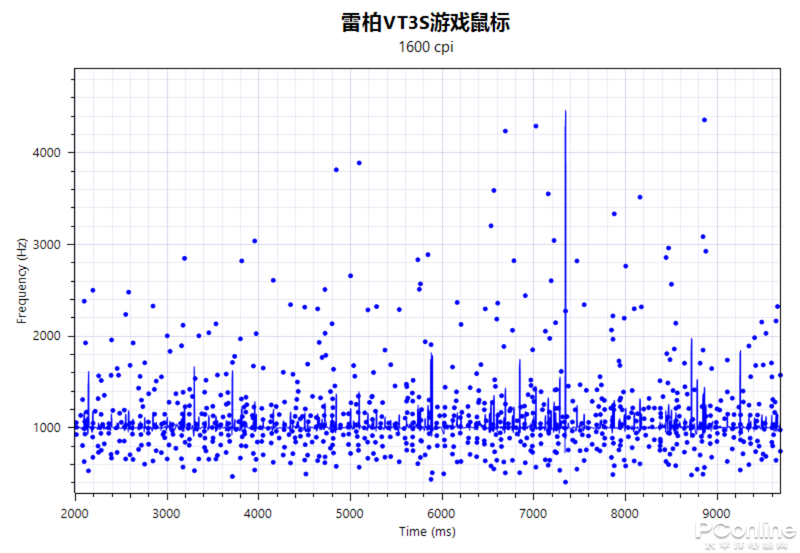This screenshot has width=800, height=553.
Task: Click the 8000 x-axis tick label
Action: (624, 513)
